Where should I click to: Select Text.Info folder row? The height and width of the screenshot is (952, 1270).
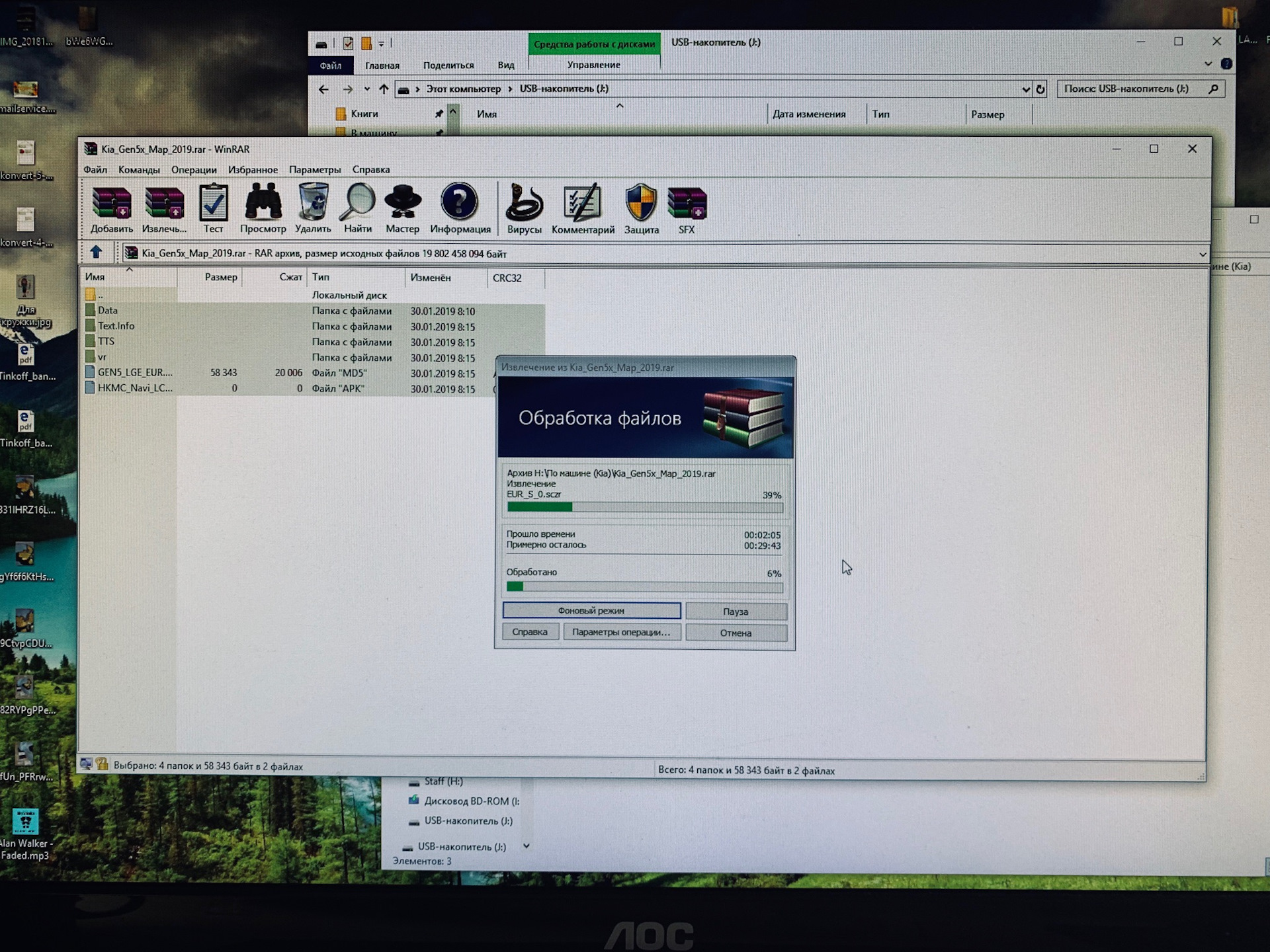click(x=314, y=326)
